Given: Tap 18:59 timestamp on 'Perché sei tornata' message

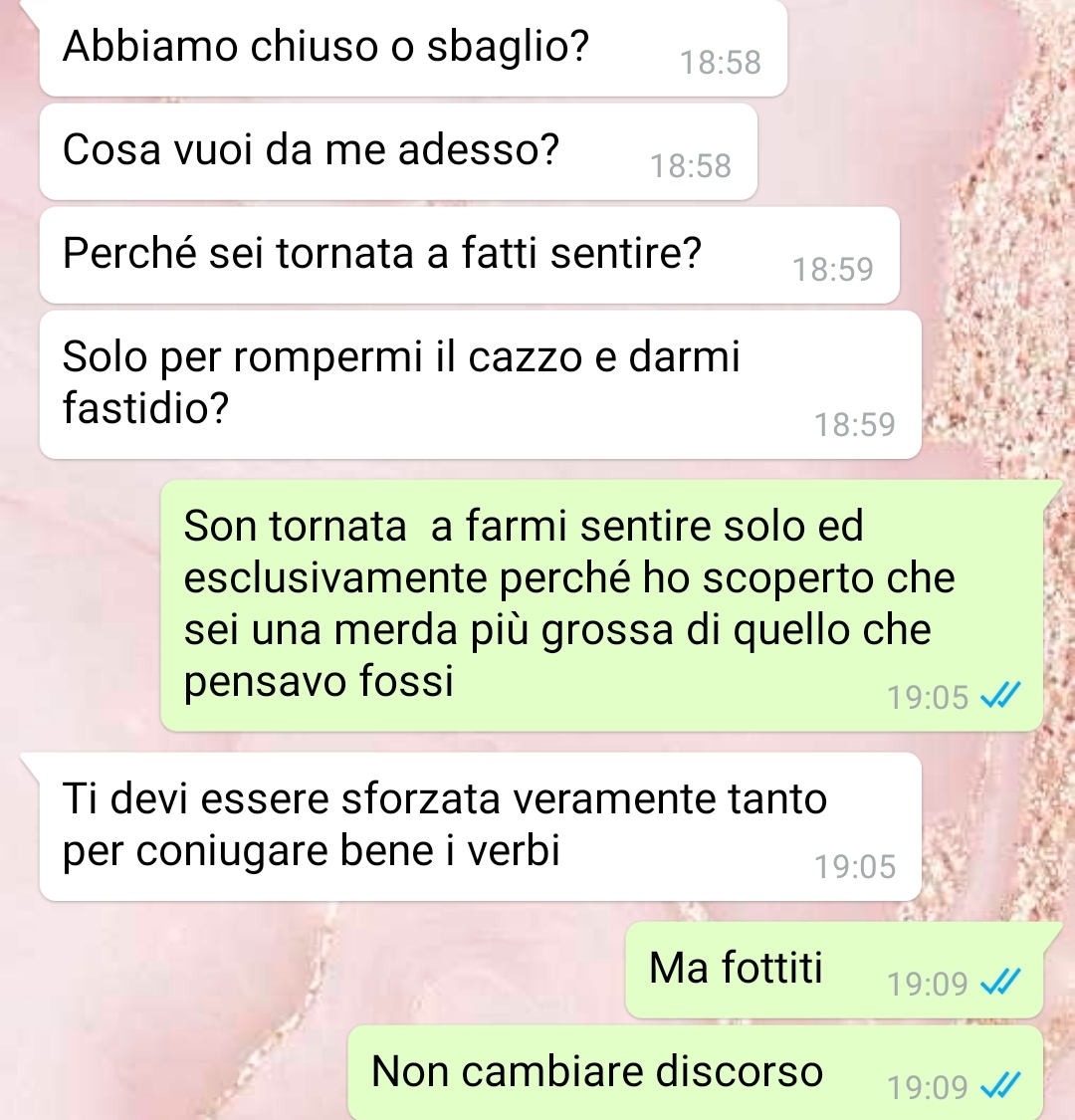Looking at the screenshot, I should coord(833,270).
